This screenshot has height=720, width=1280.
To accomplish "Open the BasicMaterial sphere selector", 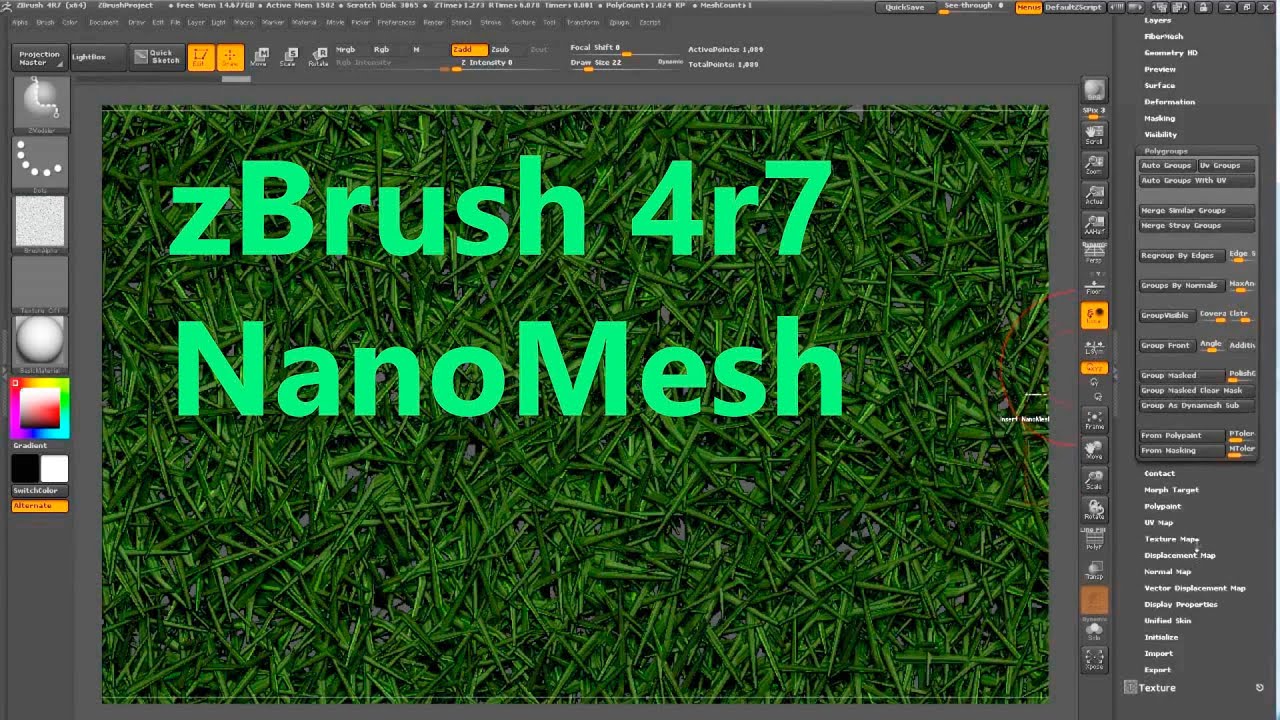I will coord(40,345).
